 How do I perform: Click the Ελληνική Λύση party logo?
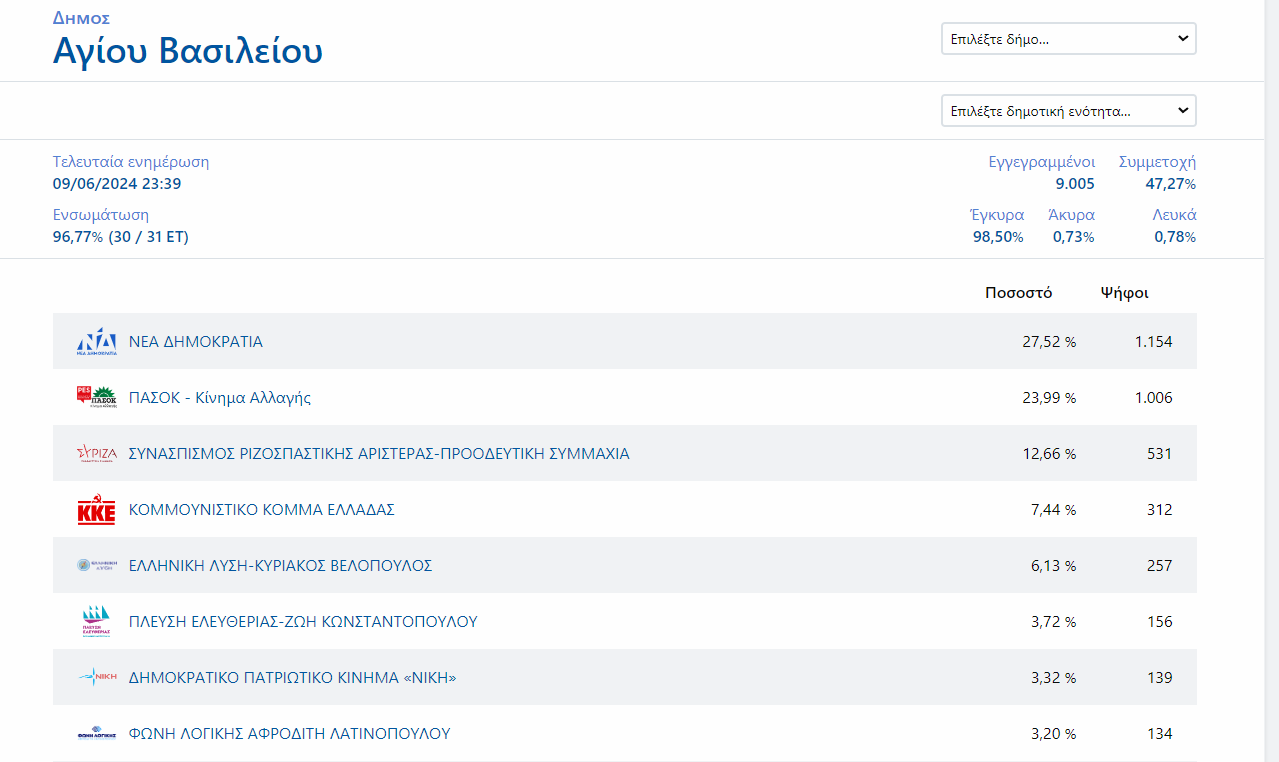point(97,566)
